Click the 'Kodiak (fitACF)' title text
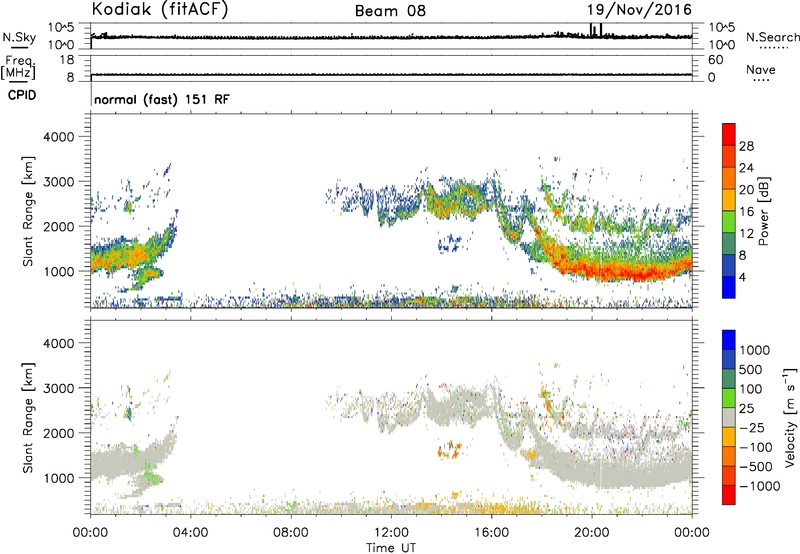This screenshot has height=554, width=800. tap(160, 10)
